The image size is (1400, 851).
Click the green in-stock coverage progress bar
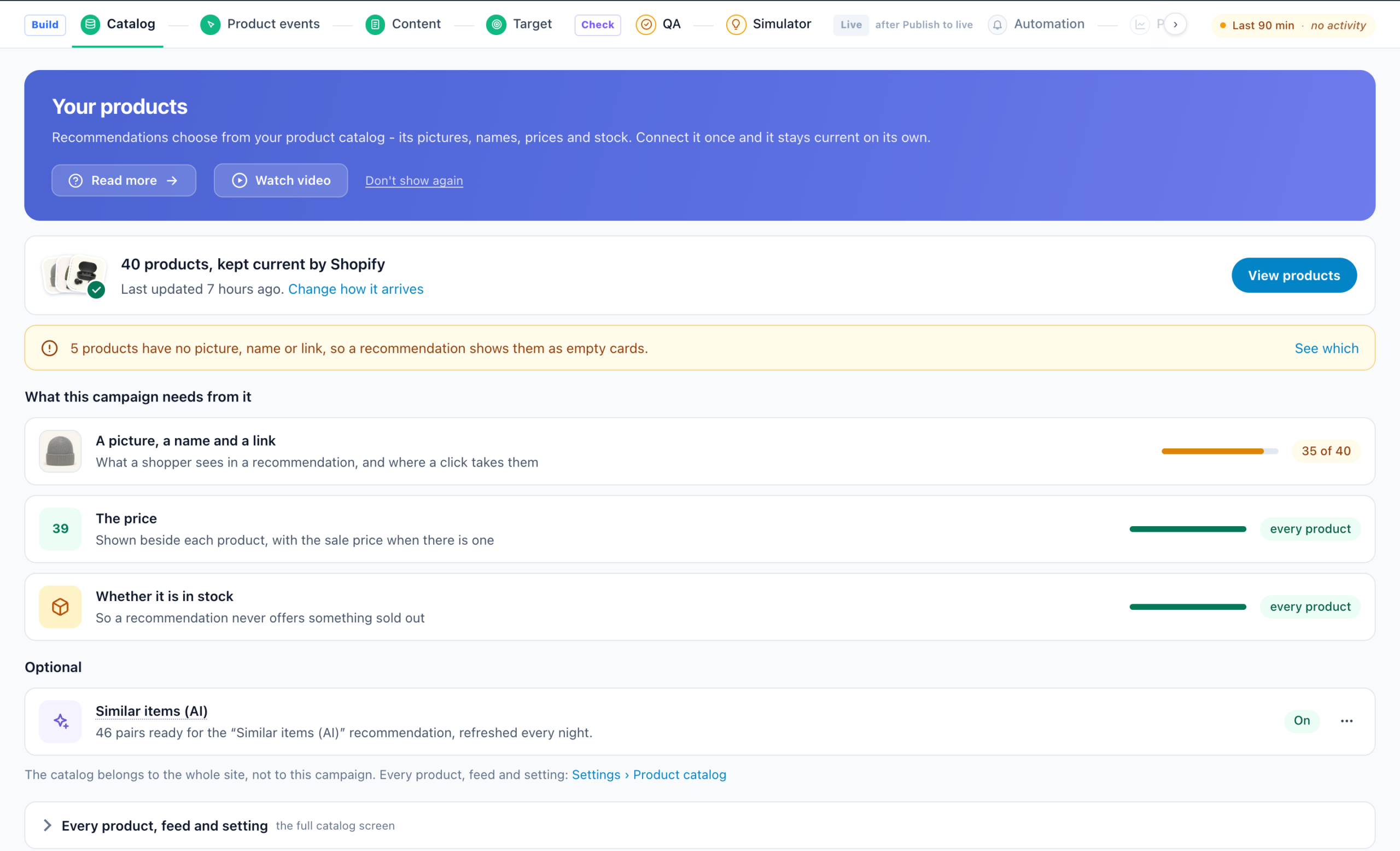1187,607
